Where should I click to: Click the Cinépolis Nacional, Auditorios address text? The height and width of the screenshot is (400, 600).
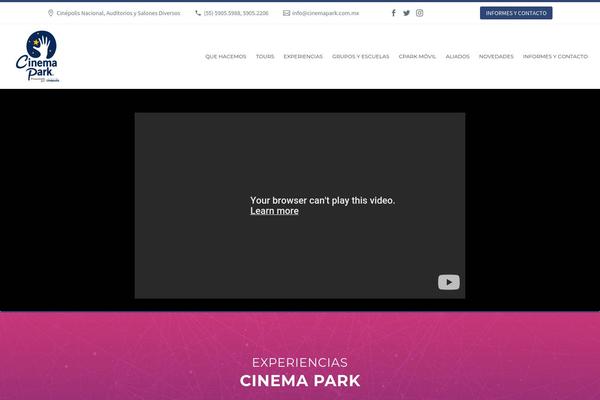pyautogui.click(x=118, y=13)
